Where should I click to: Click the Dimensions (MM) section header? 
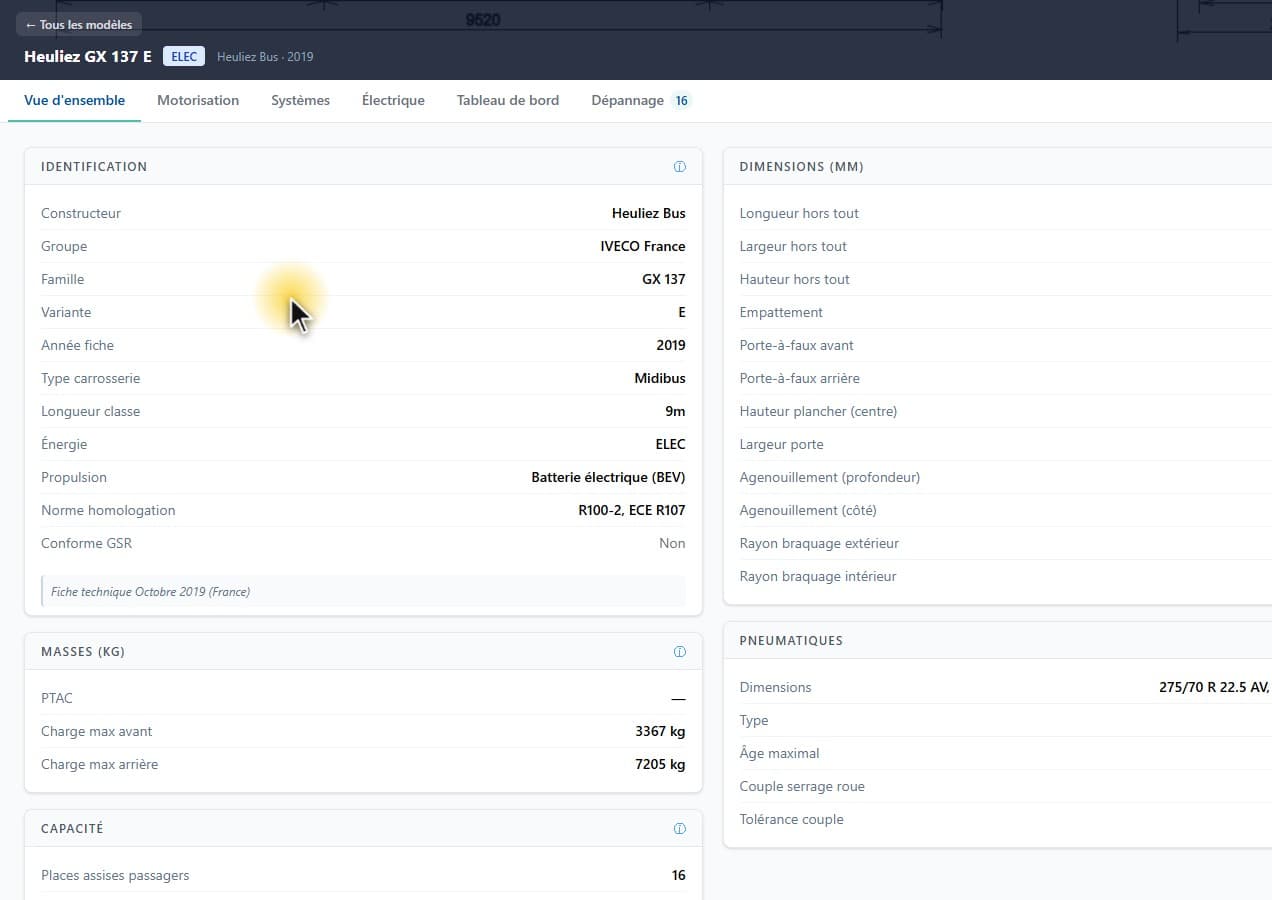tap(801, 167)
